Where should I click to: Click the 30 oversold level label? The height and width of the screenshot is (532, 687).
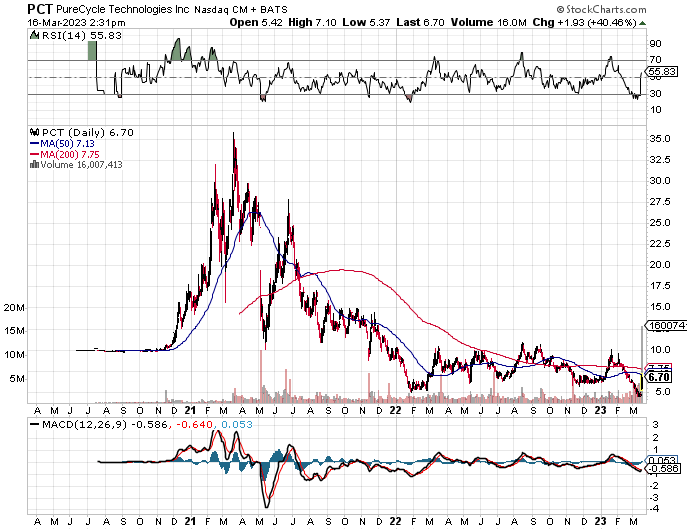pyautogui.click(x=655, y=94)
